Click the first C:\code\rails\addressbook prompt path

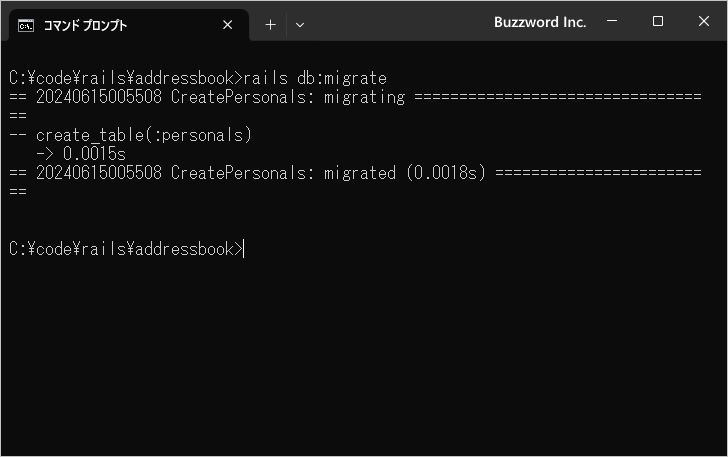(x=122, y=78)
